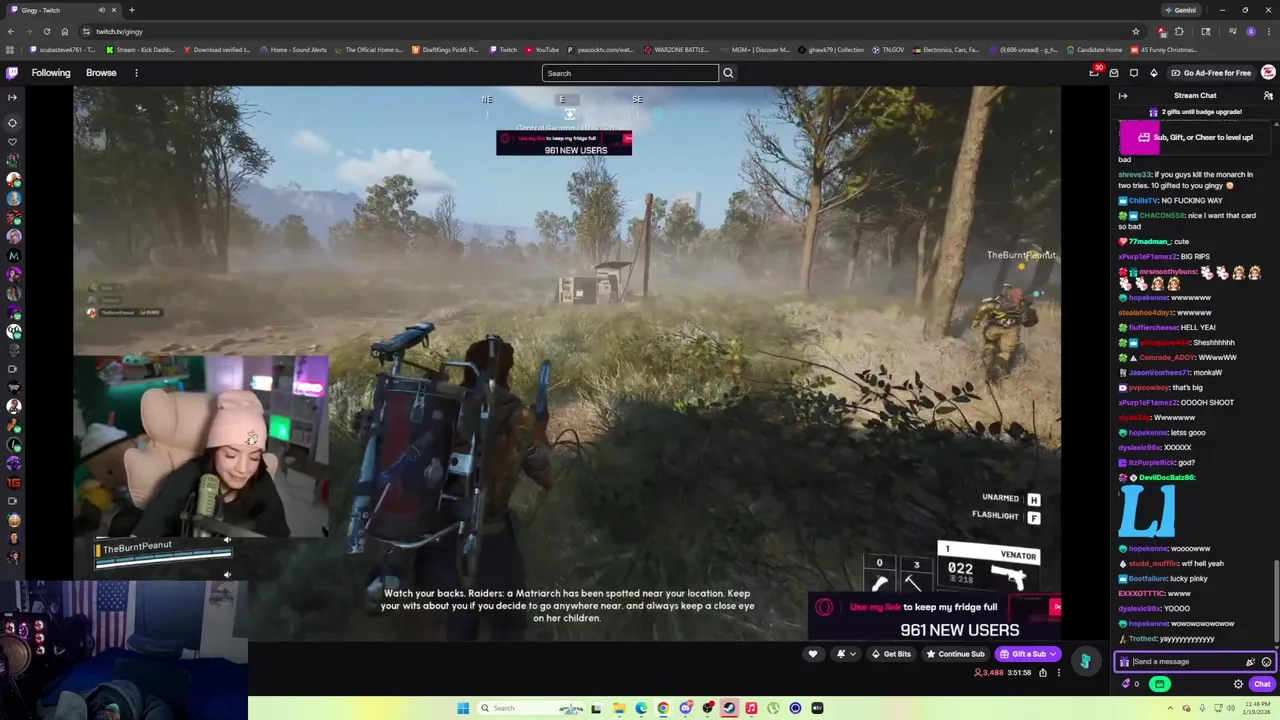1280x720 pixels.
Task: Reload the page
Action: 46,31
